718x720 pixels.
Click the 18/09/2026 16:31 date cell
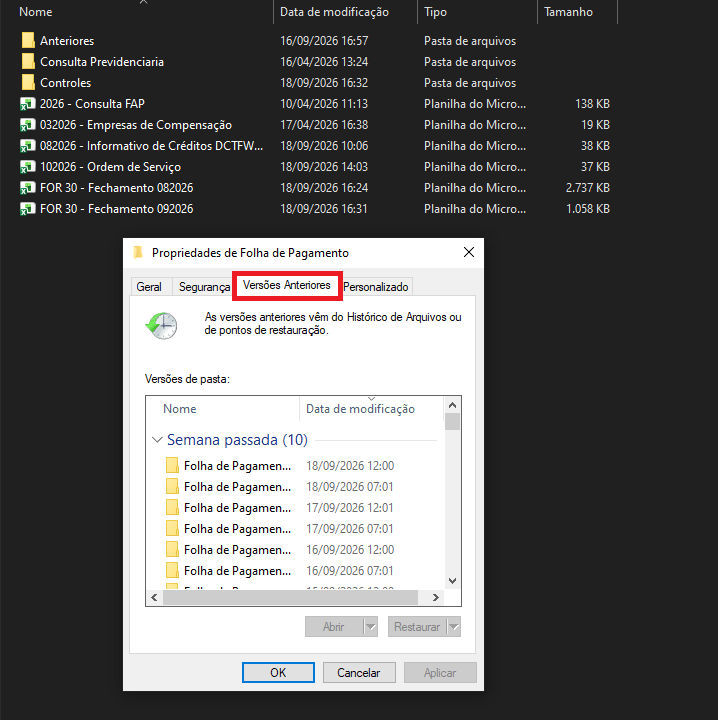[x=324, y=209]
